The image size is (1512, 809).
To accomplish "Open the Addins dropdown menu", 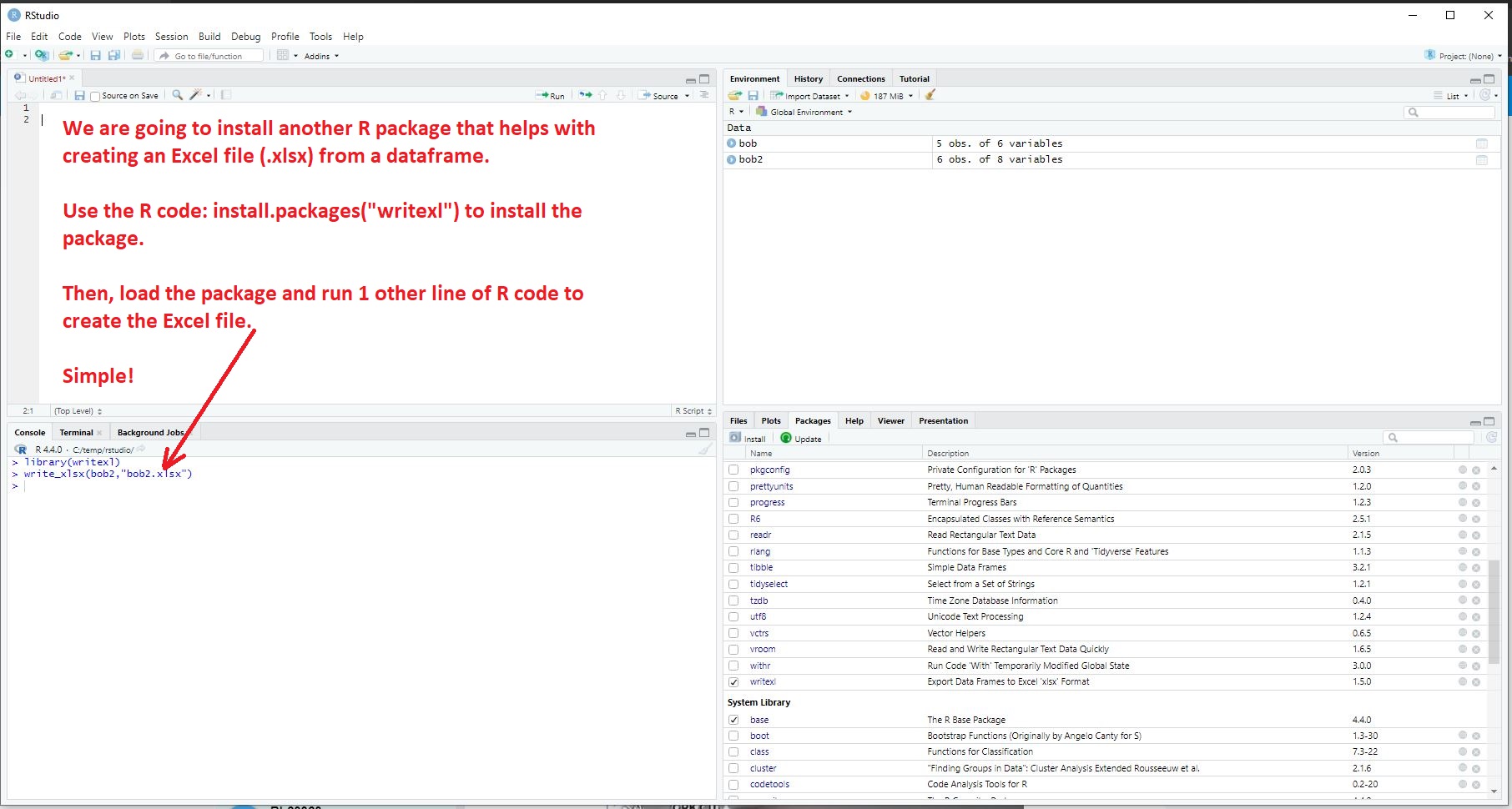I will (321, 56).
